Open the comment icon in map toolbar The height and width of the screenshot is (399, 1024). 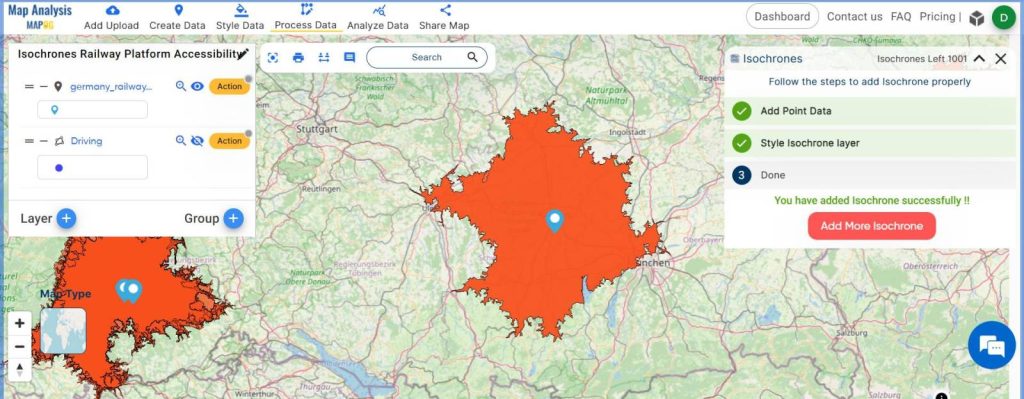pos(349,57)
